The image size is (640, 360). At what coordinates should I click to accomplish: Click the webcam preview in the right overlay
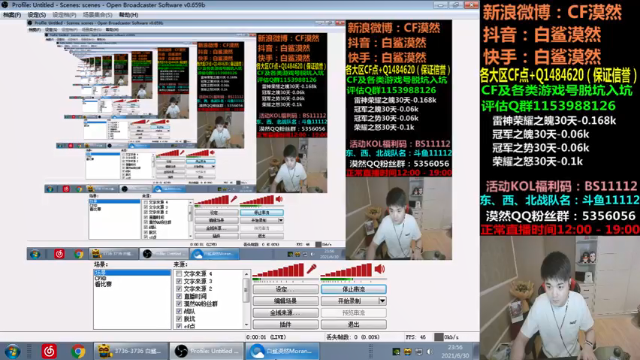560,298
